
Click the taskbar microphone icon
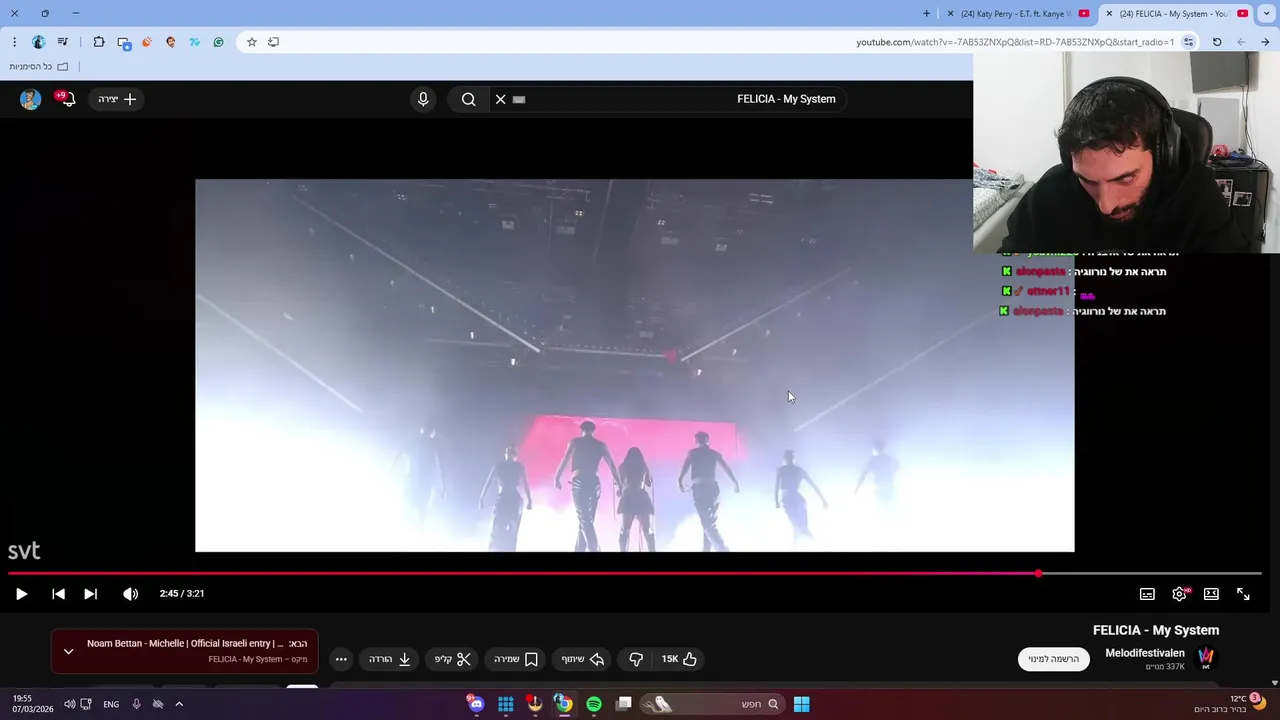136,704
